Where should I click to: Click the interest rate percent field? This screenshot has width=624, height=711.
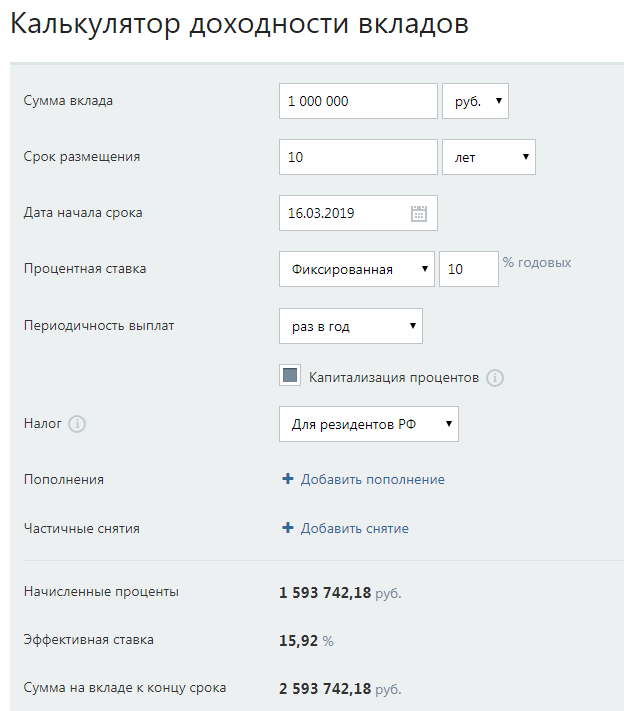468,269
